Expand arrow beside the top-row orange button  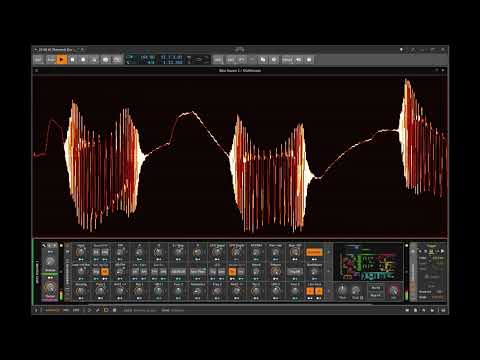tap(329, 252)
